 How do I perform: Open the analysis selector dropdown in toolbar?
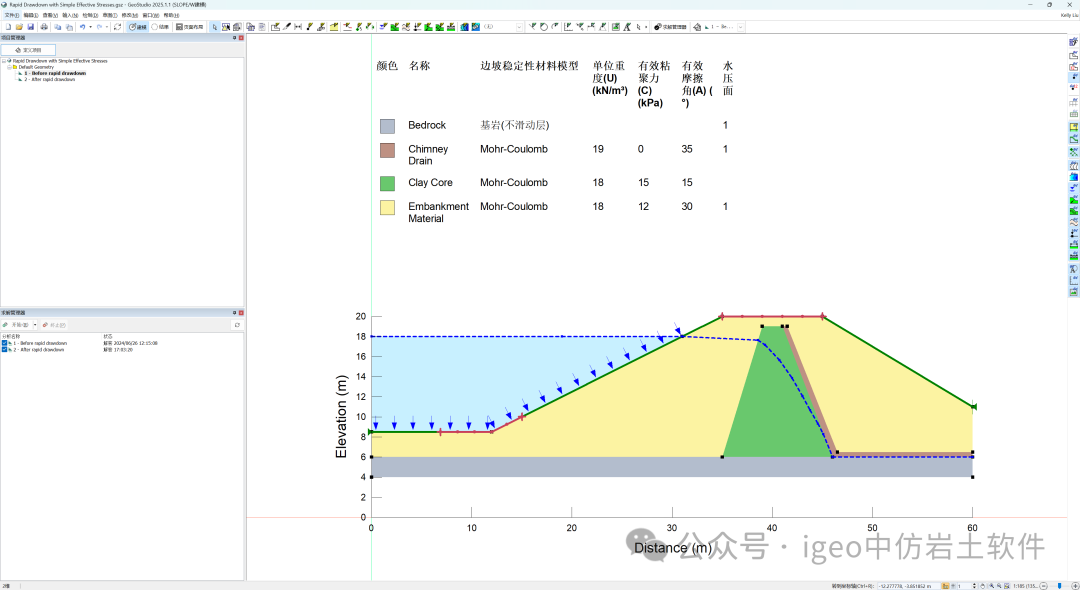(x=740, y=27)
